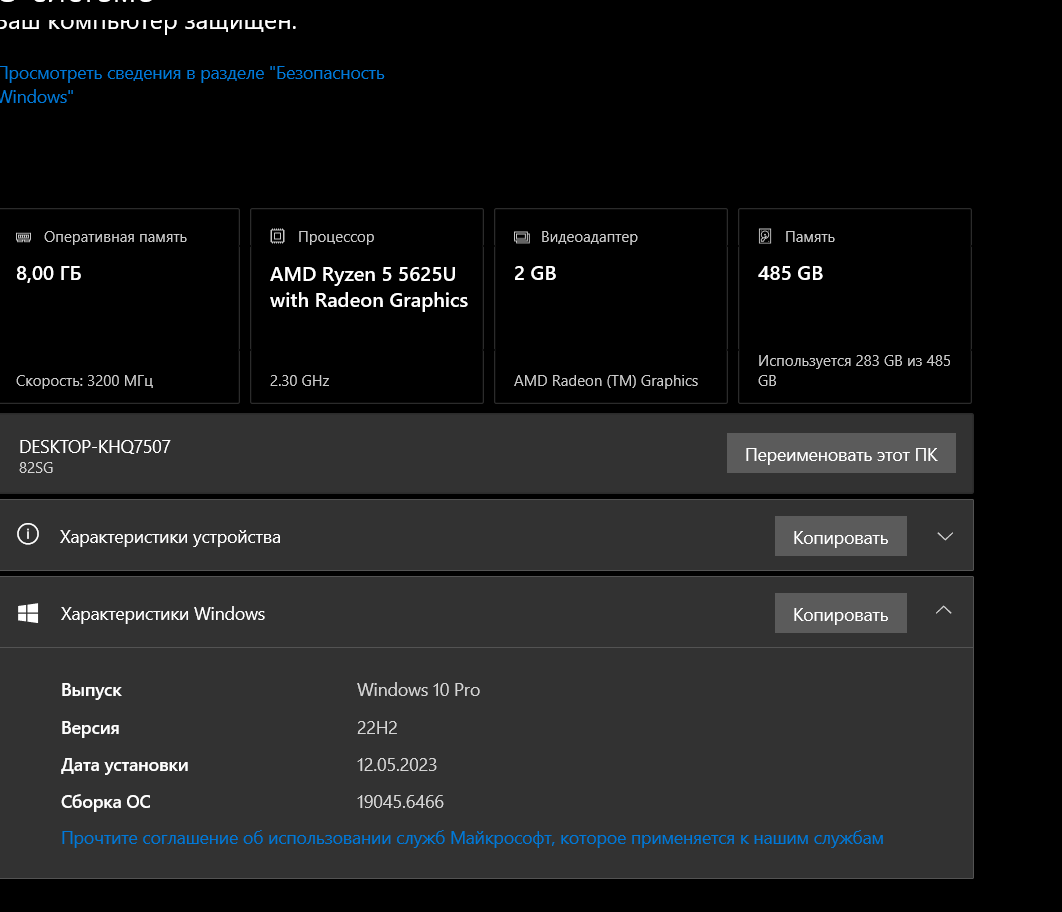Viewport: 1062px width, 912px height.
Task: Click the 8,00 ГБ RAM value
Action: click(49, 274)
